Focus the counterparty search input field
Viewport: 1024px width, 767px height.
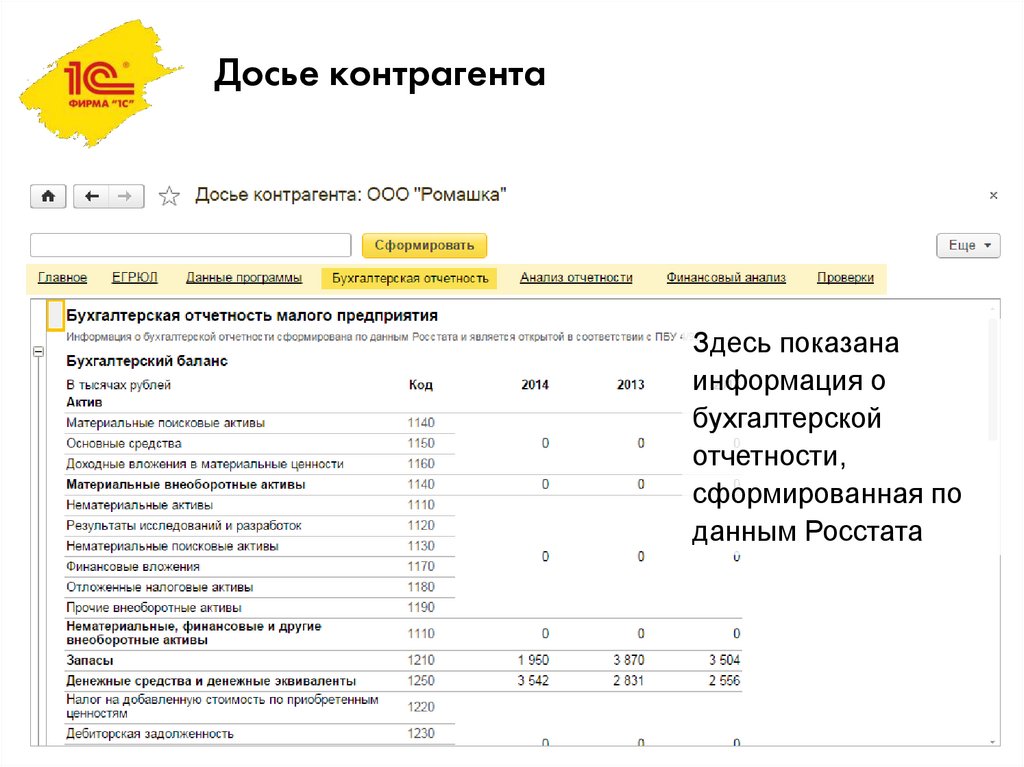[x=191, y=245]
